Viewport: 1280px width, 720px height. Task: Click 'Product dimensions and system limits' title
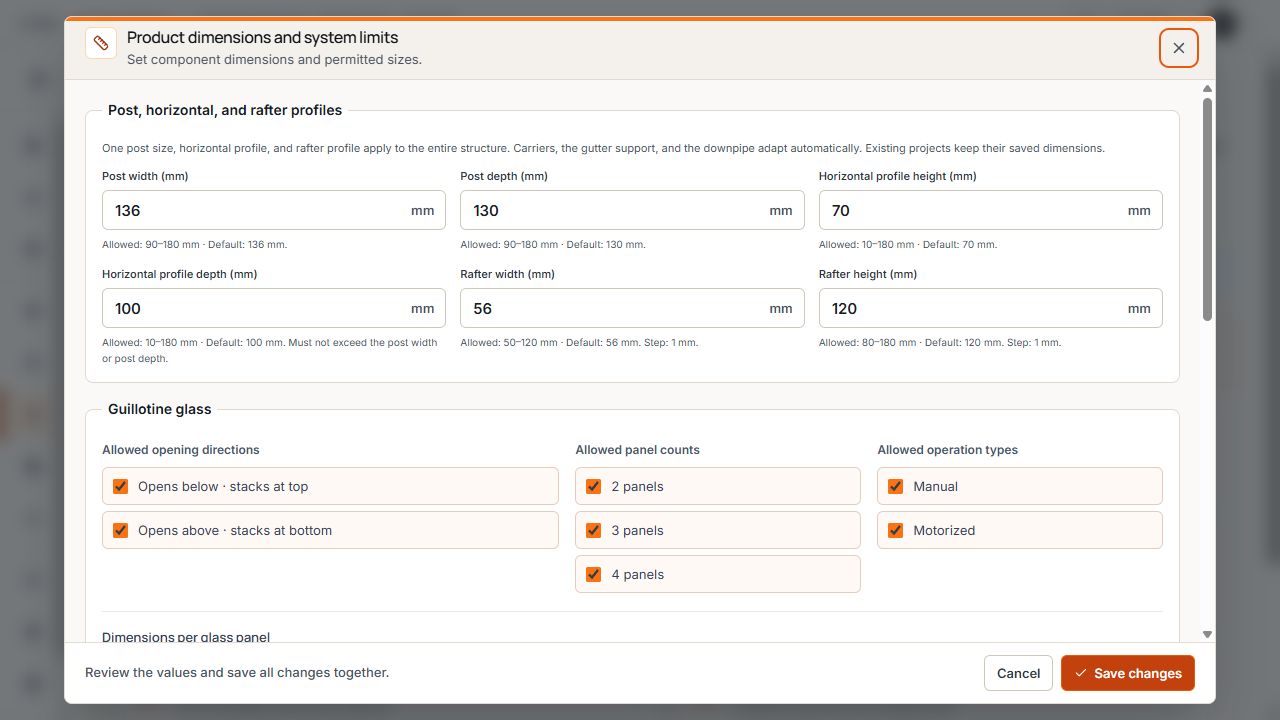(263, 38)
